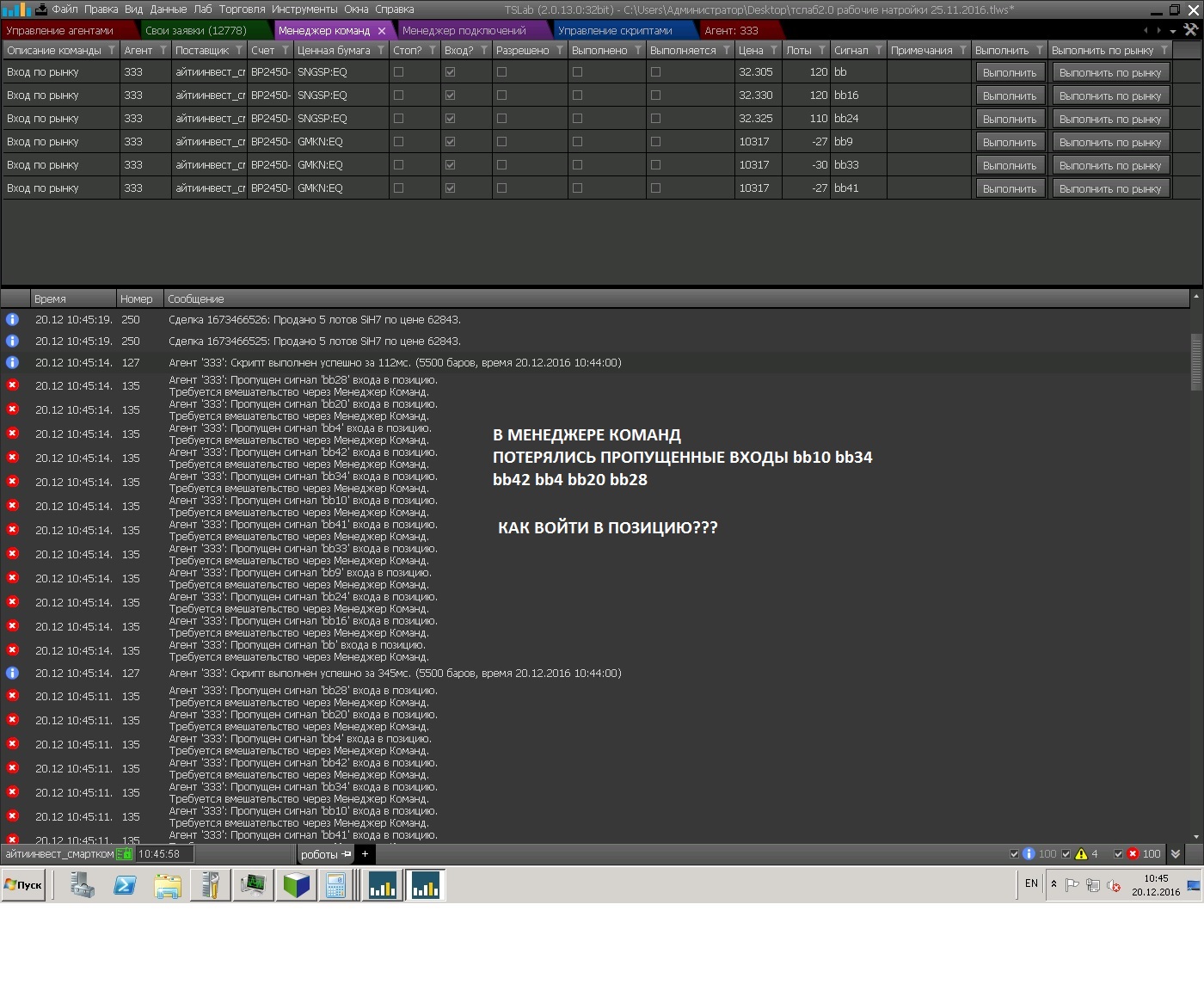This screenshot has height=1003, width=1204.
Task: Click filter icon on Сигнал column
Action: click(x=879, y=50)
